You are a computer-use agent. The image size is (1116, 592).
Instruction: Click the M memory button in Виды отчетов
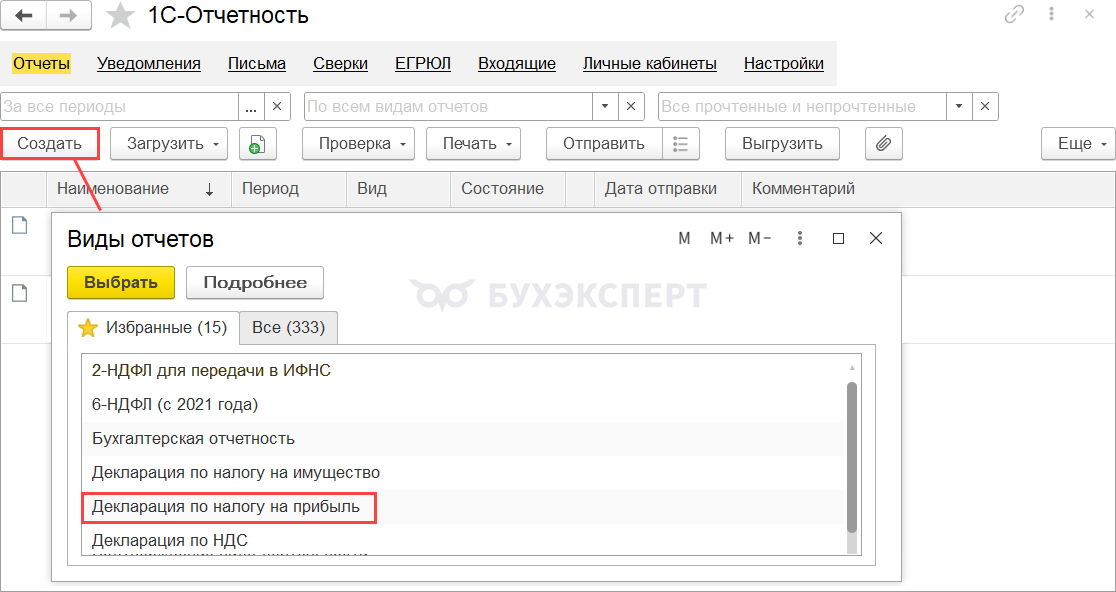(x=685, y=239)
